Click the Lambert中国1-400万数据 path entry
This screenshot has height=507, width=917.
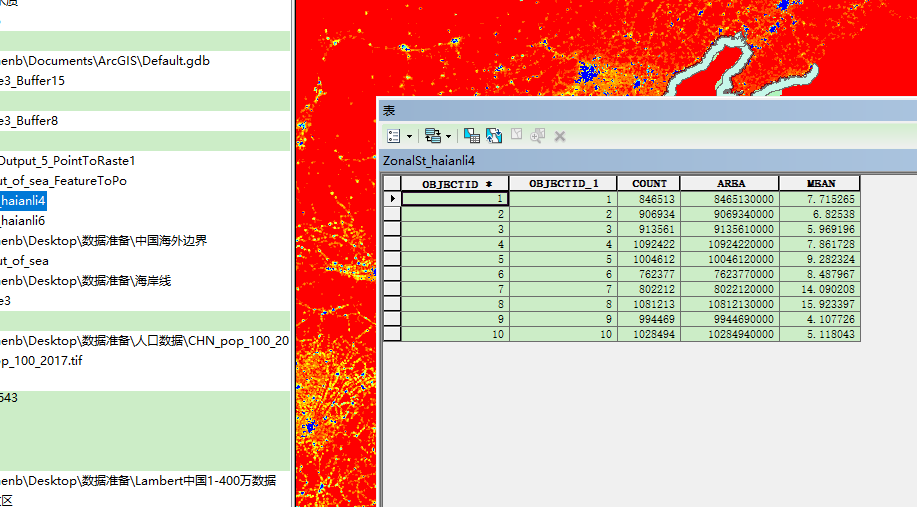point(138,481)
